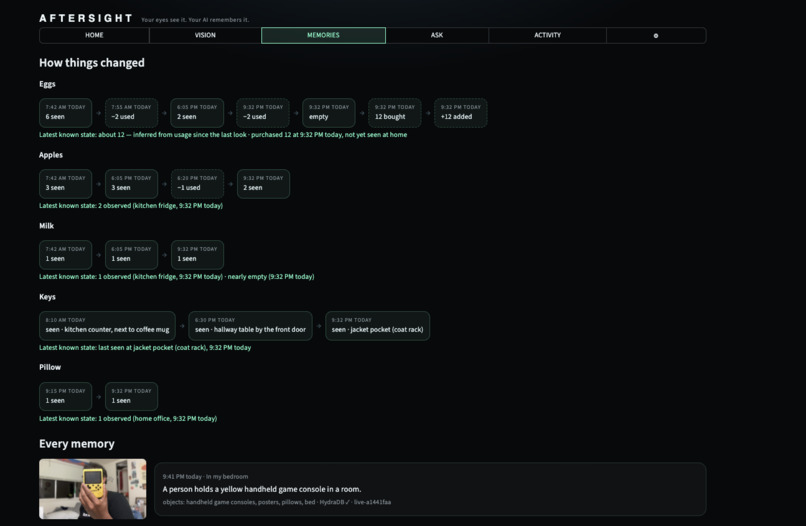Image resolution: width=806 pixels, height=526 pixels.
Task: Select Apples card '2 seen'
Action: click(x=263, y=184)
